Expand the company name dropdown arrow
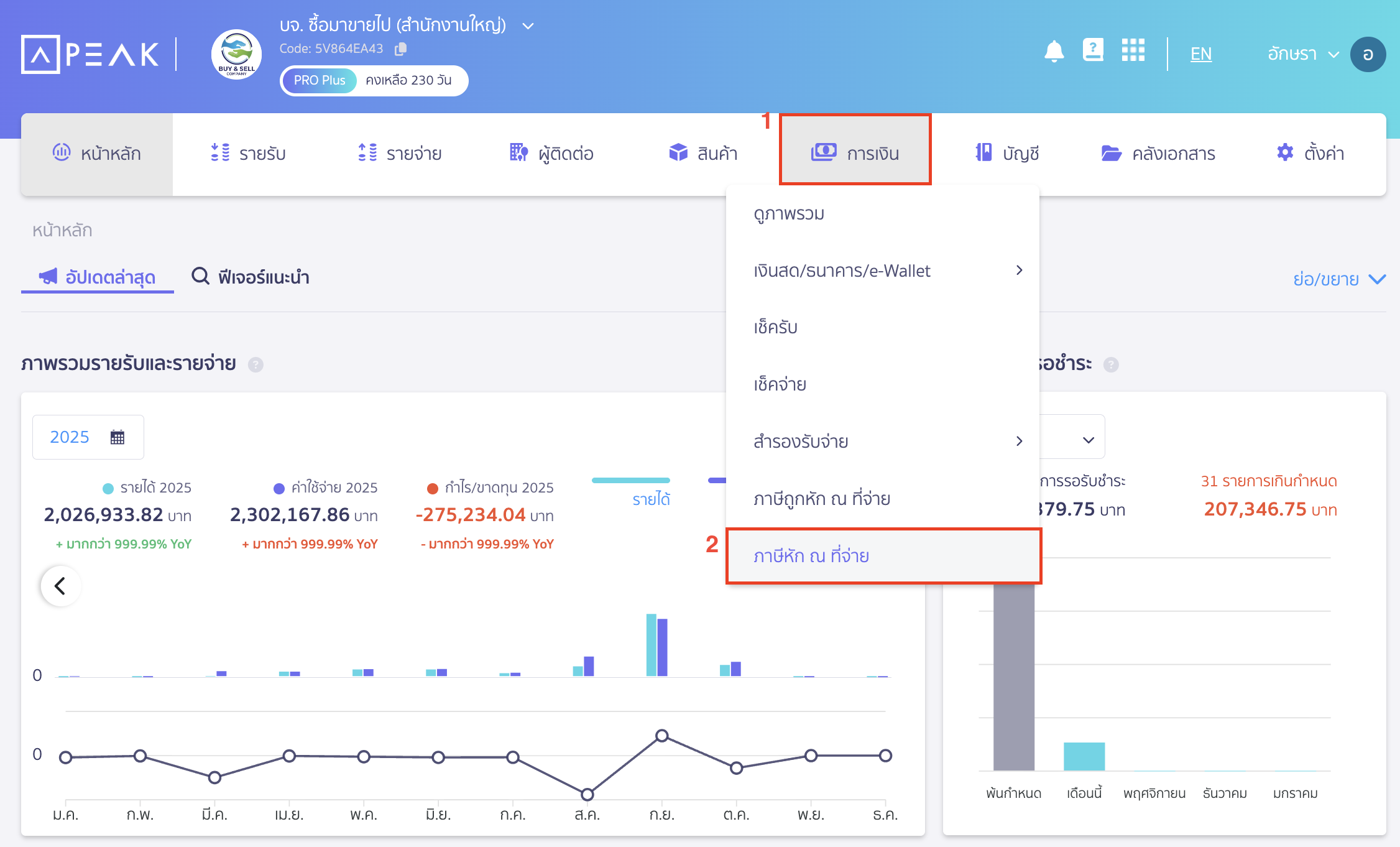This screenshot has width=1400, height=847. click(x=528, y=26)
